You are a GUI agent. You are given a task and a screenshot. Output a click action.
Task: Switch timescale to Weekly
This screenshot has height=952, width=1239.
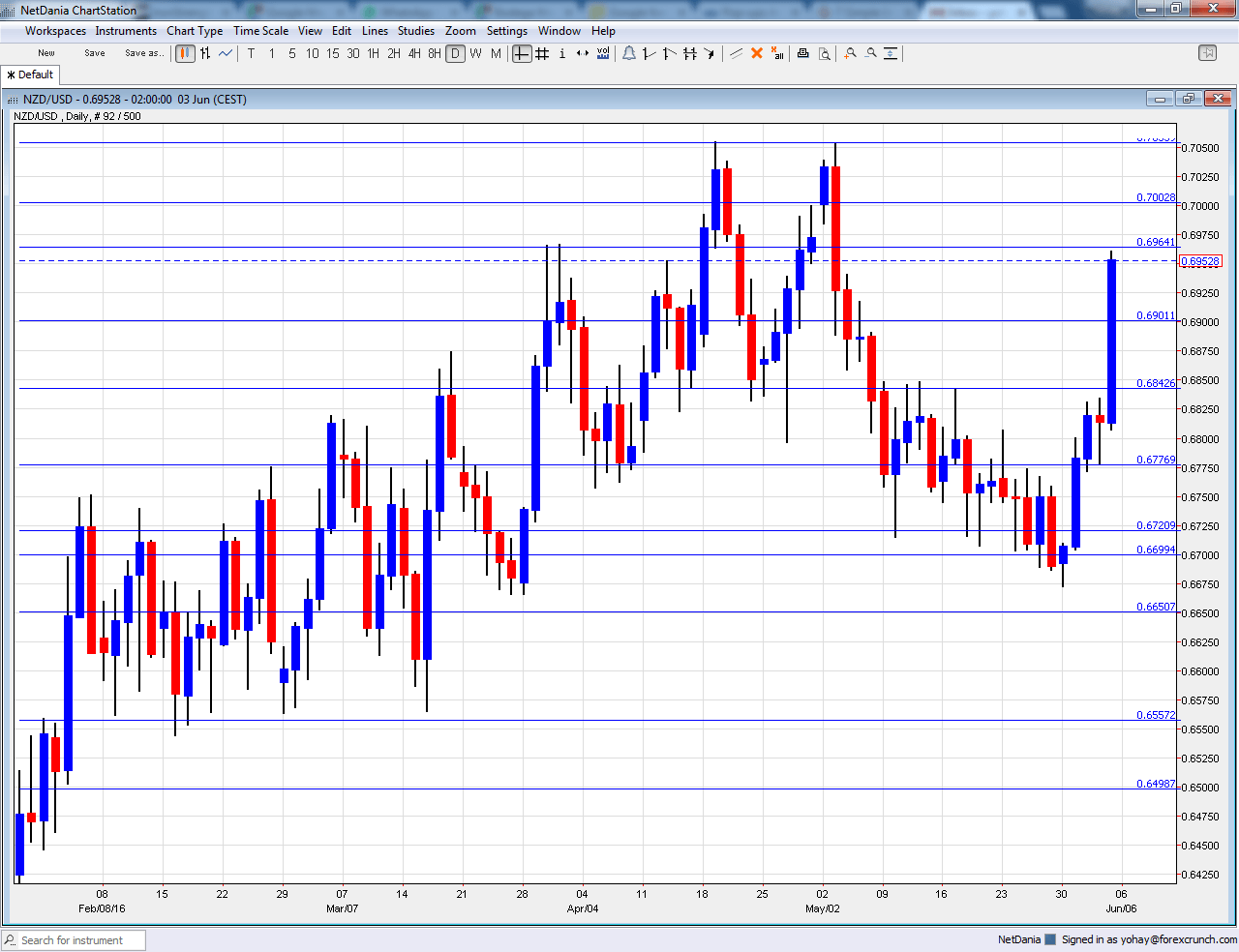point(475,53)
